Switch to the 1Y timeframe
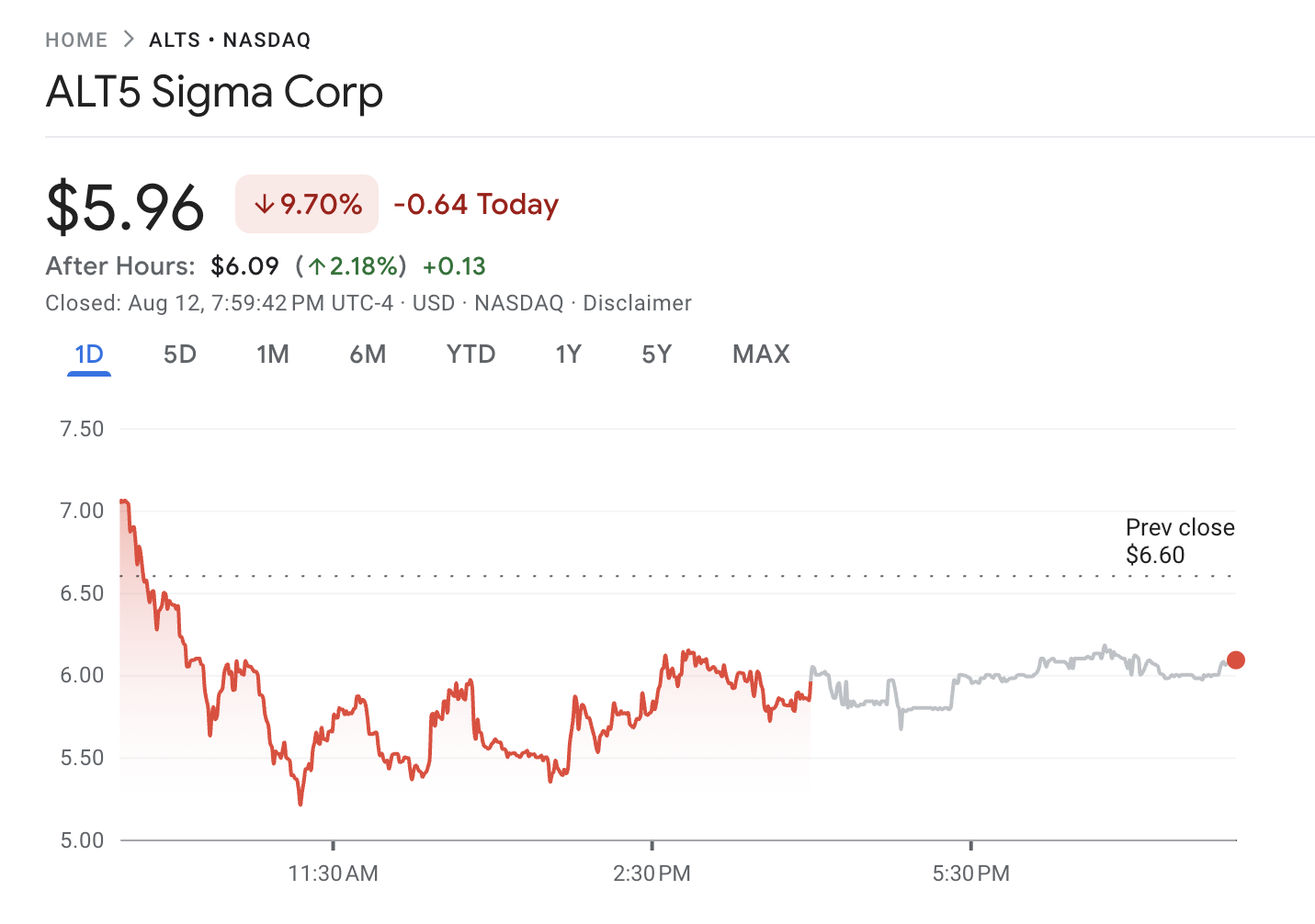This screenshot has height=924, width=1315. 568,355
